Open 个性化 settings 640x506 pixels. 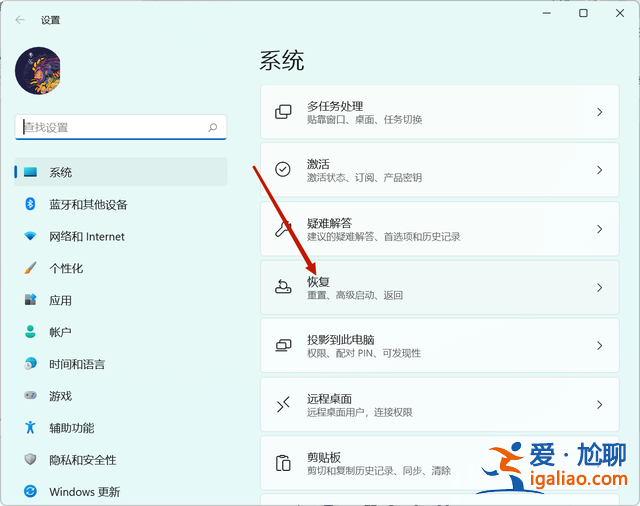click(121, 268)
